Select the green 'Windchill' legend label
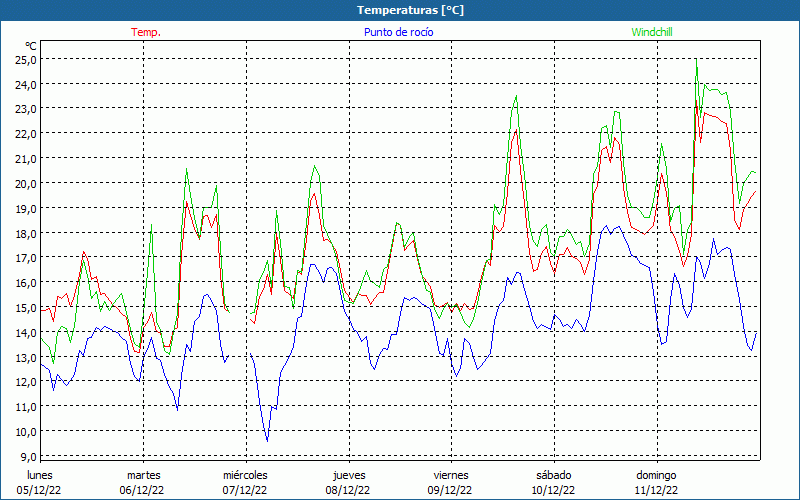Viewport: 800px width, 500px height. tap(652, 32)
